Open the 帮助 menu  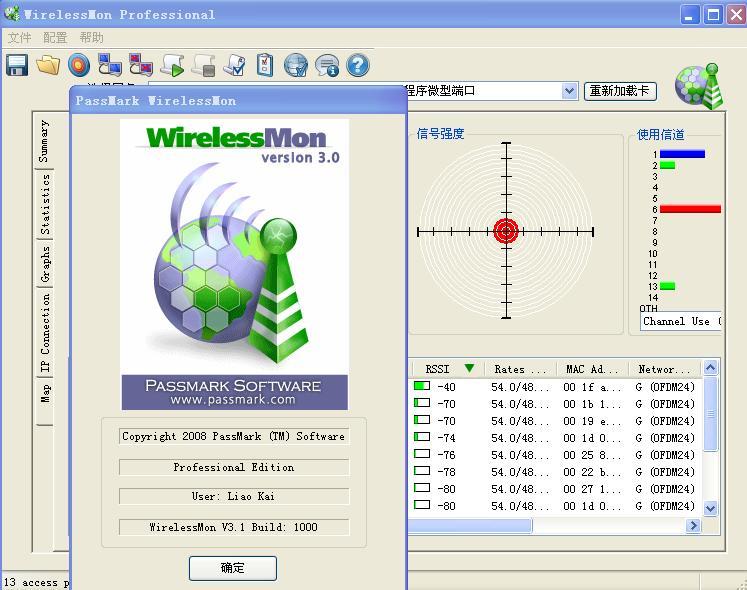pos(91,38)
